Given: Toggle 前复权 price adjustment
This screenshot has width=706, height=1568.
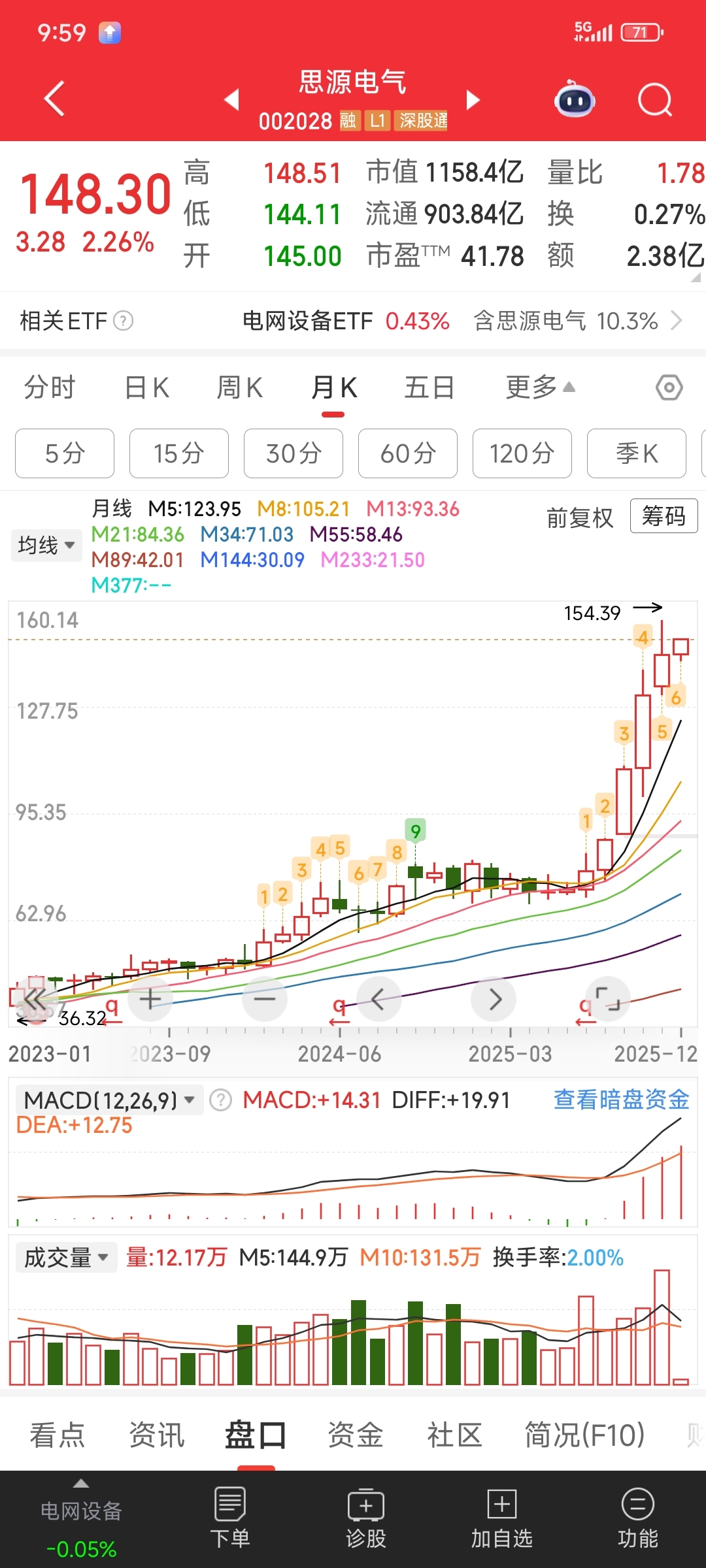Looking at the screenshot, I should [580, 517].
